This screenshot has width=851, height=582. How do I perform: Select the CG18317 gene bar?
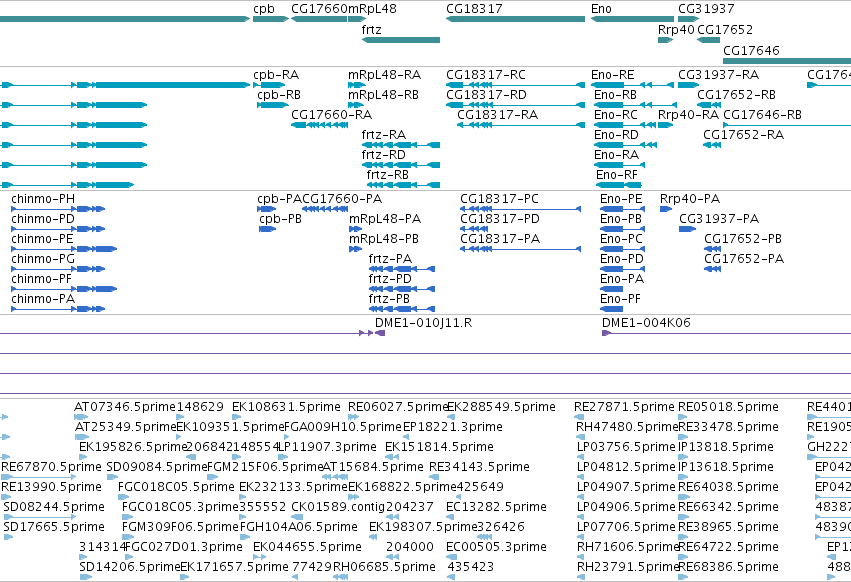click(516, 19)
